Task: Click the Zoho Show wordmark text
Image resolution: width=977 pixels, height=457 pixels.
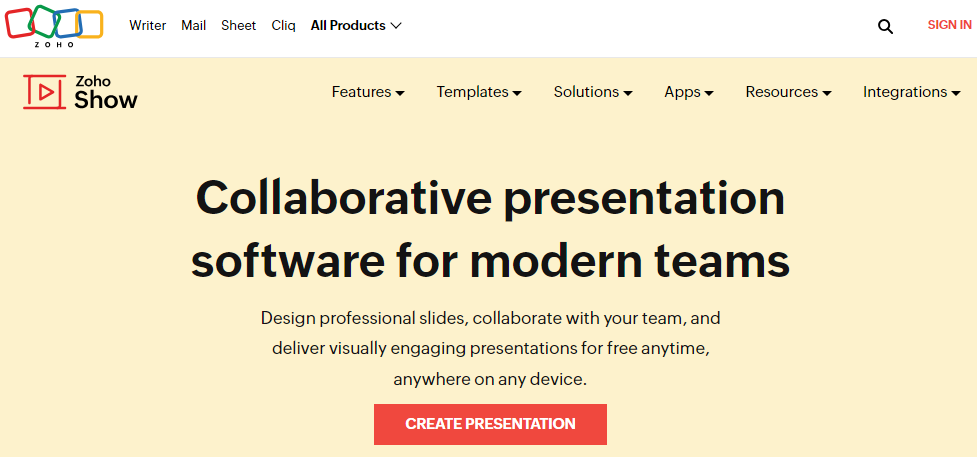Action: (105, 92)
